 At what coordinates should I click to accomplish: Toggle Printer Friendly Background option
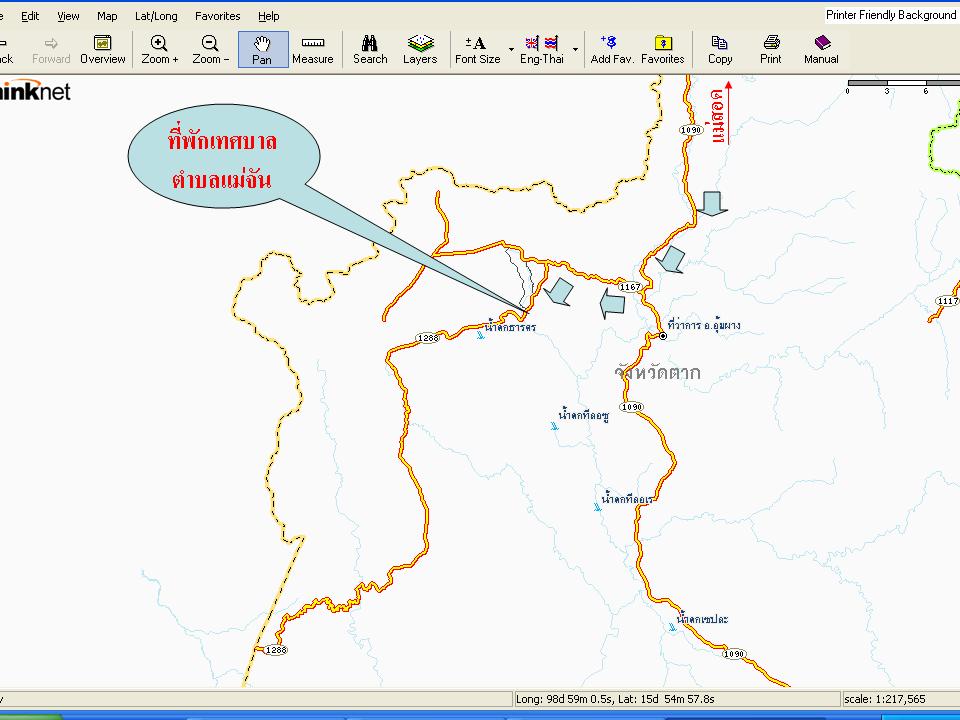(890, 15)
